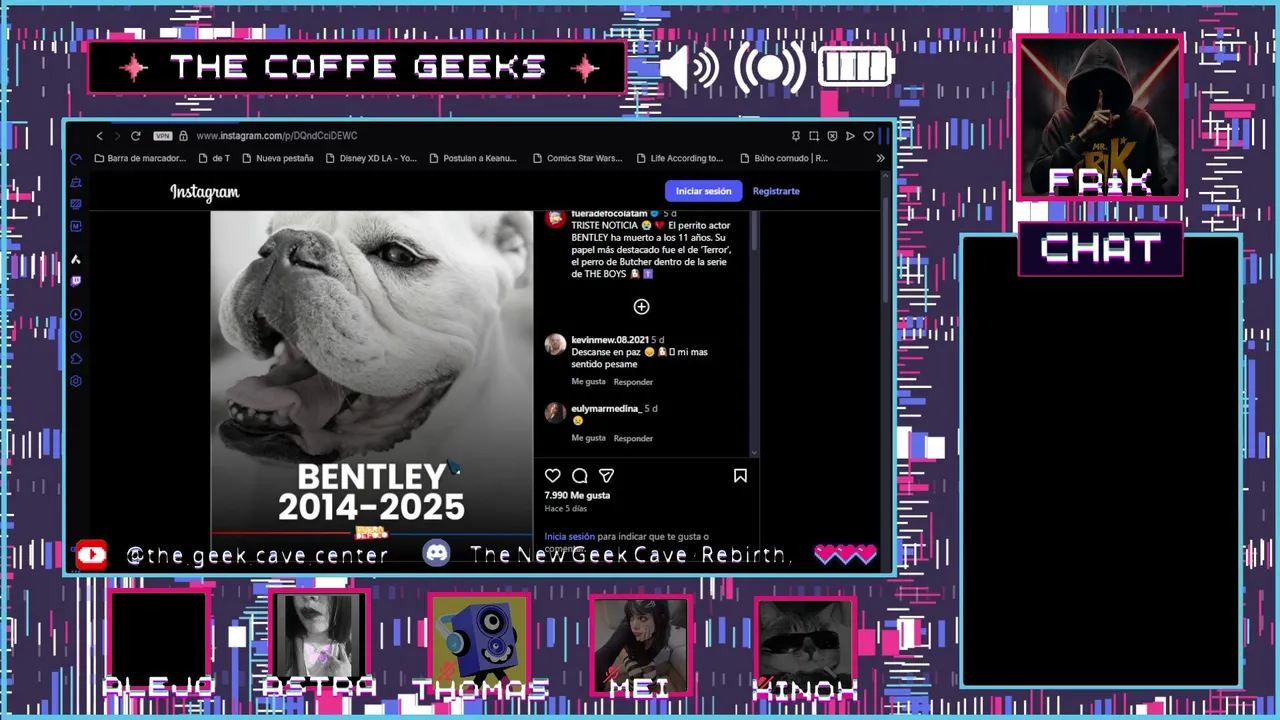Open the Aria AI sidebar icon
This screenshot has width=1280, height=720.
coord(76,259)
